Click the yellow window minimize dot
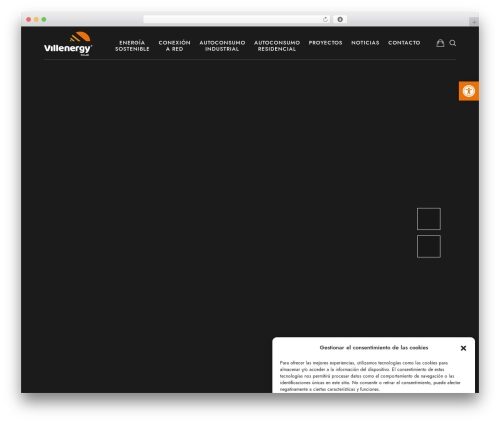 36,20
